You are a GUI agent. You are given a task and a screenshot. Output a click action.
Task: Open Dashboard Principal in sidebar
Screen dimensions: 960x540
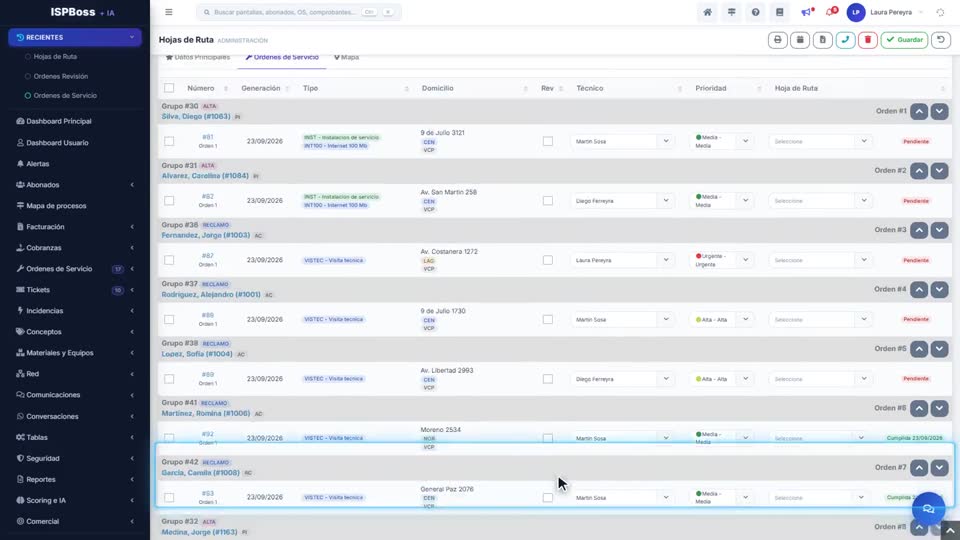tap(59, 121)
